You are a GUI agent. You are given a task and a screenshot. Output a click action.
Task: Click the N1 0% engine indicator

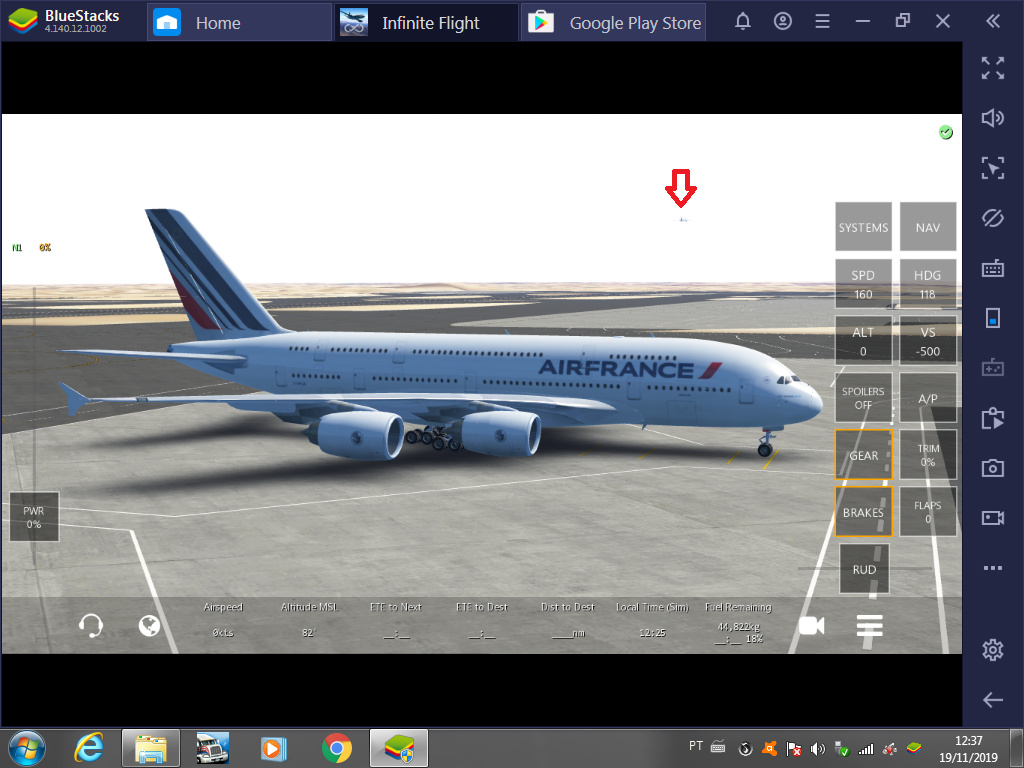(31, 248)
